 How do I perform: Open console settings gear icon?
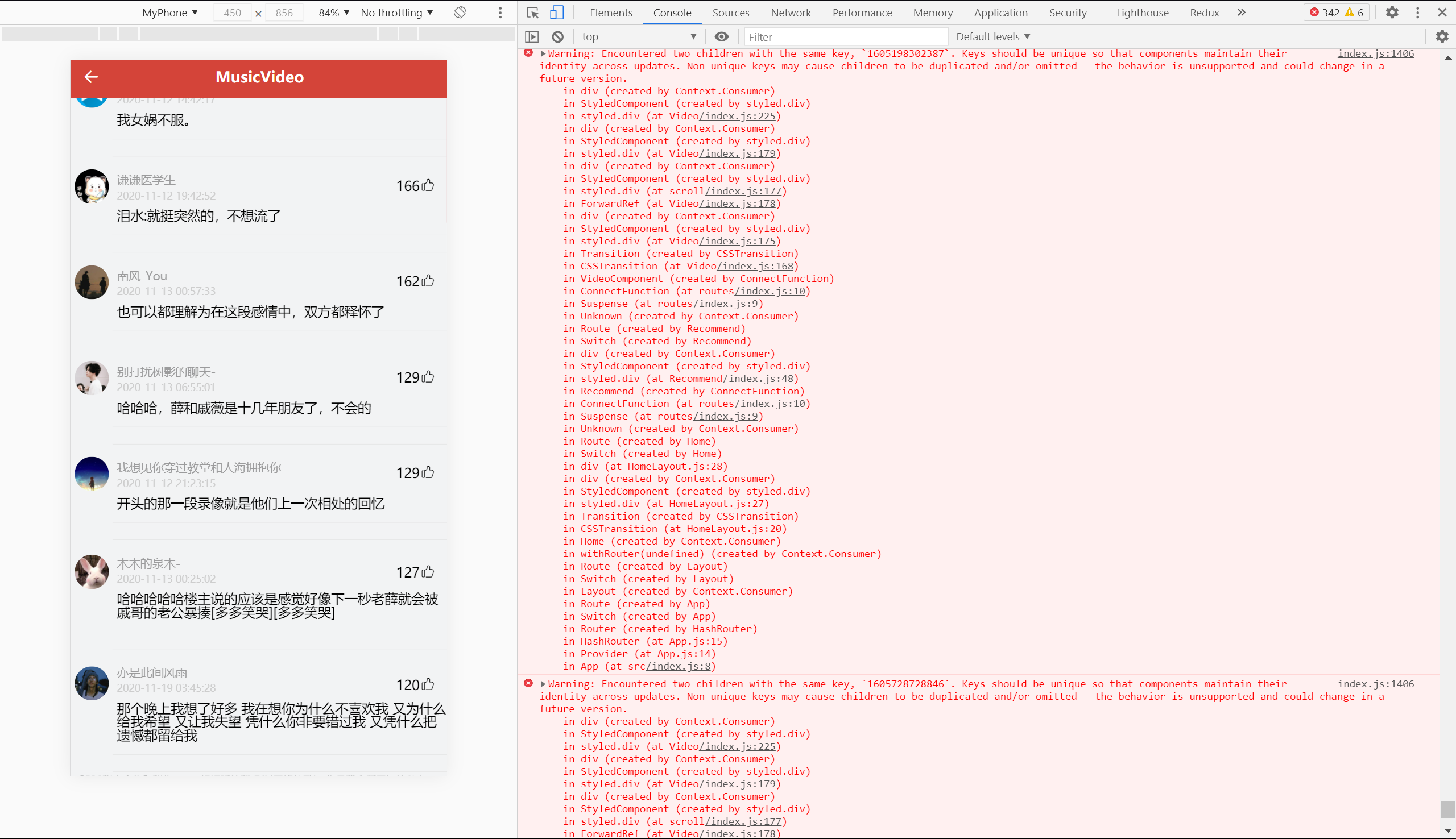click(x=1442, y=37)
